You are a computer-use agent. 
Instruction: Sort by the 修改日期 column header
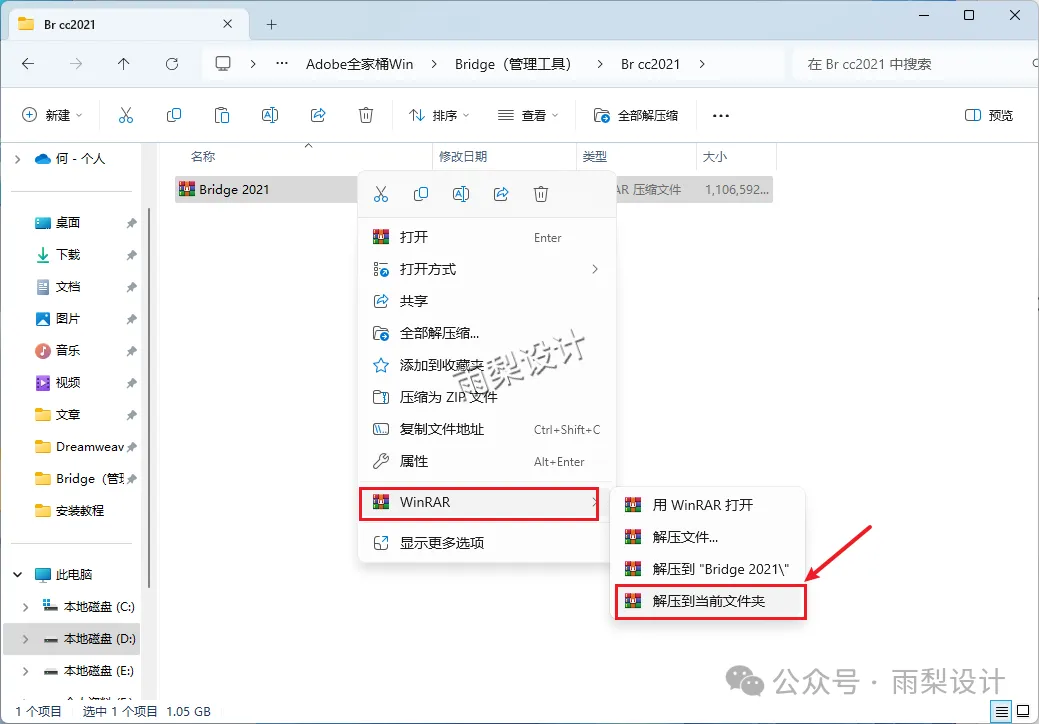(463, 156)
